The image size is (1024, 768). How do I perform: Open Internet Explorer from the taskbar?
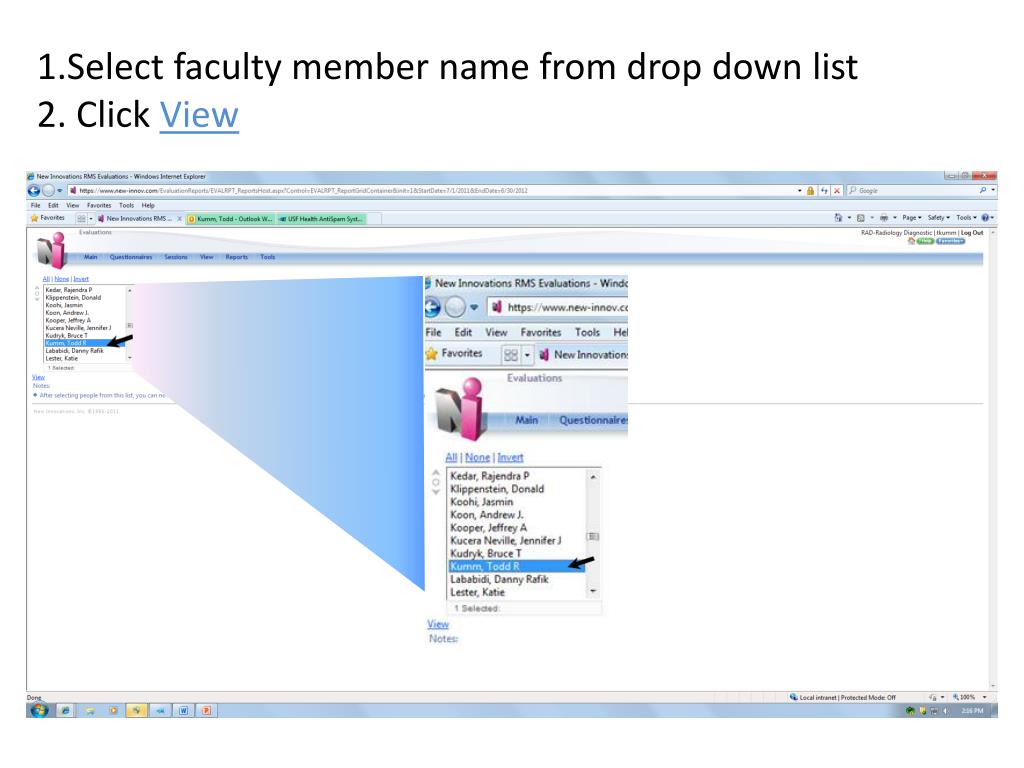point(65,711)
